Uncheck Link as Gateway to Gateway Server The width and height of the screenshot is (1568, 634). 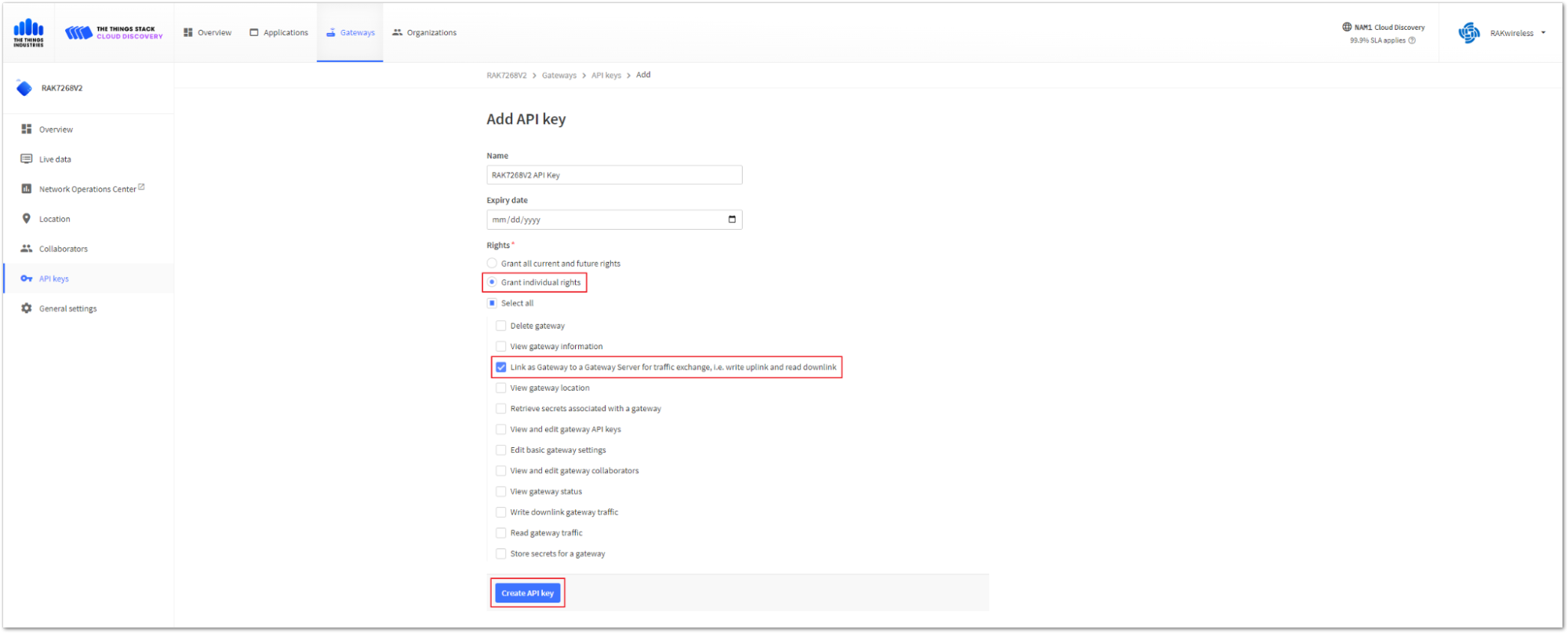501,367
